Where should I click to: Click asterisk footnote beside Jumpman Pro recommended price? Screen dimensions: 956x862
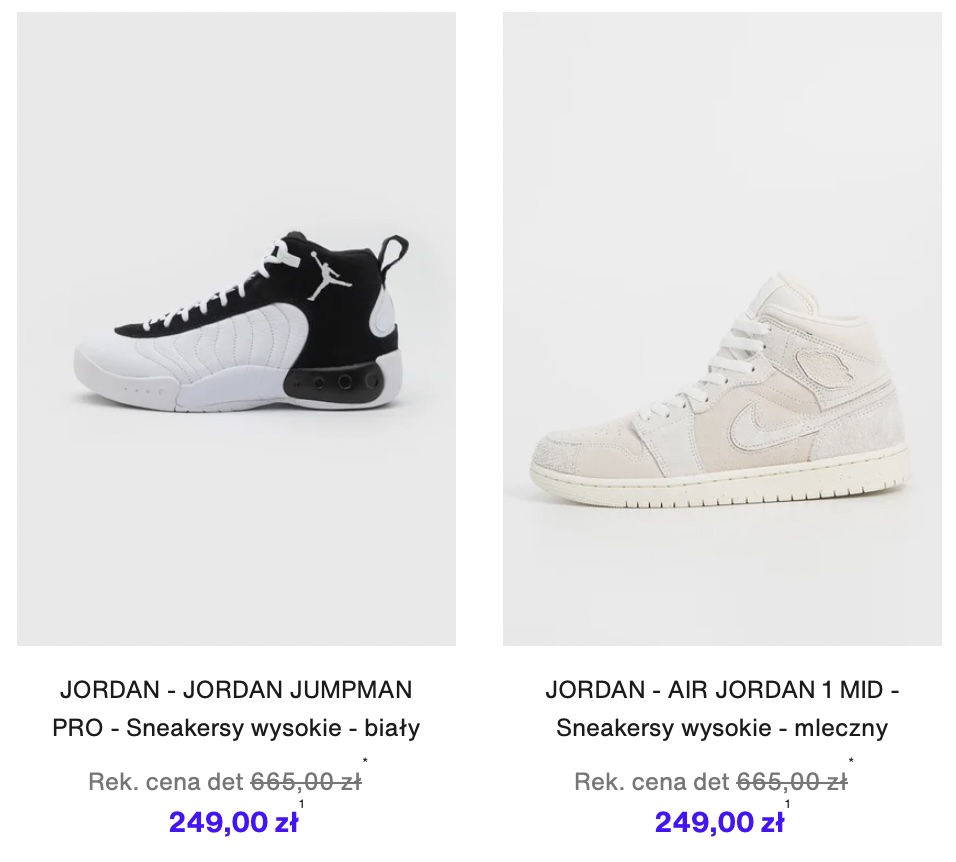[365, 760]
